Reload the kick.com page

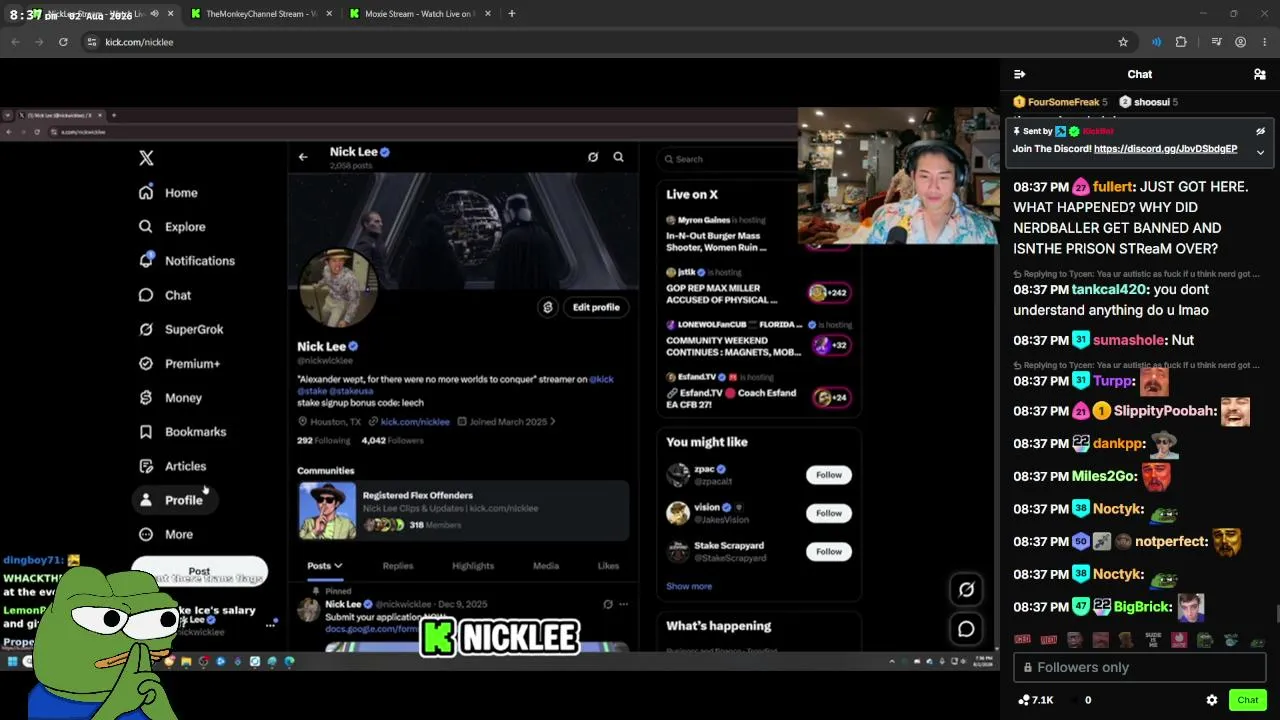pos(63,42)
